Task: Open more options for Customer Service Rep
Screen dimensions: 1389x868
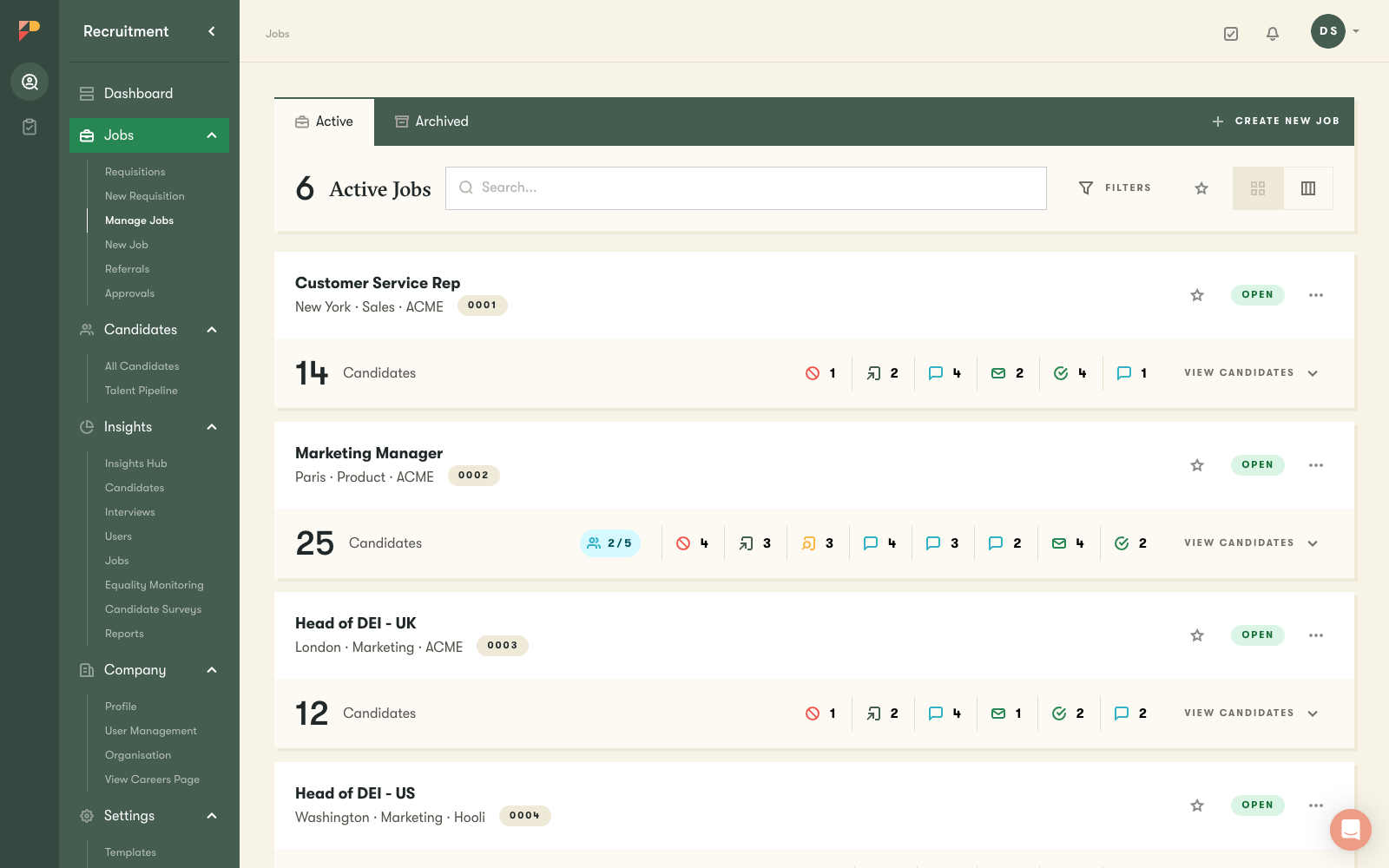Action: pos(1316,295)
